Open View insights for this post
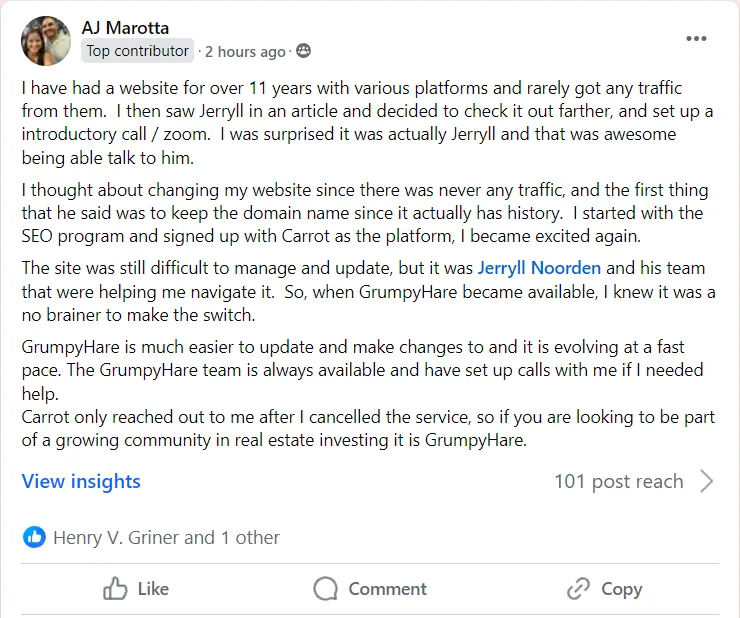Screen dimensions: 740x618 point(81,481)
